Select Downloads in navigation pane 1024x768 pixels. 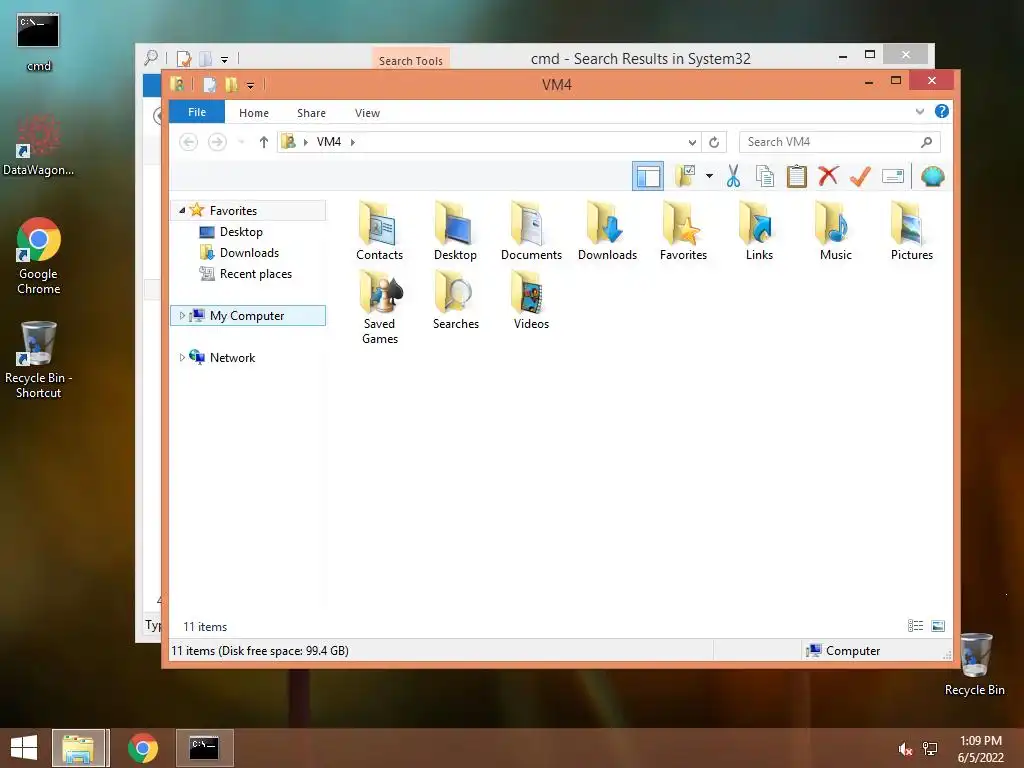(x=249, y=253)
